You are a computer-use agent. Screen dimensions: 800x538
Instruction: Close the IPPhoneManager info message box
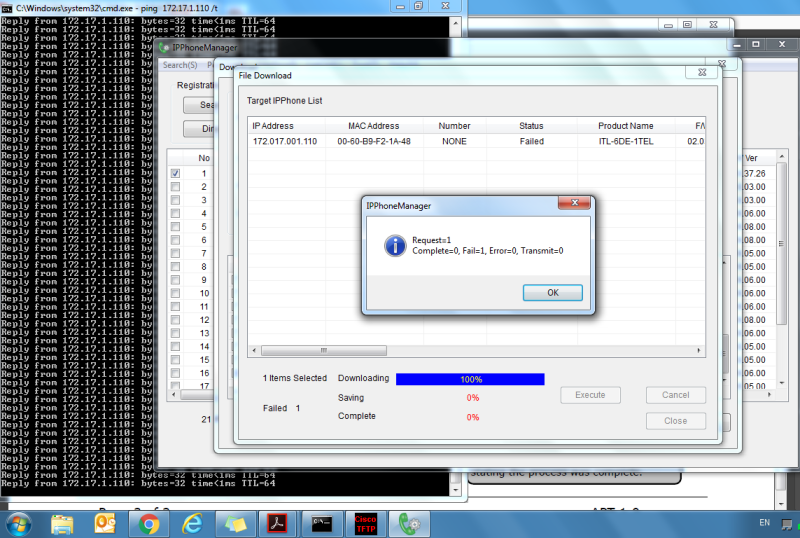574,203
